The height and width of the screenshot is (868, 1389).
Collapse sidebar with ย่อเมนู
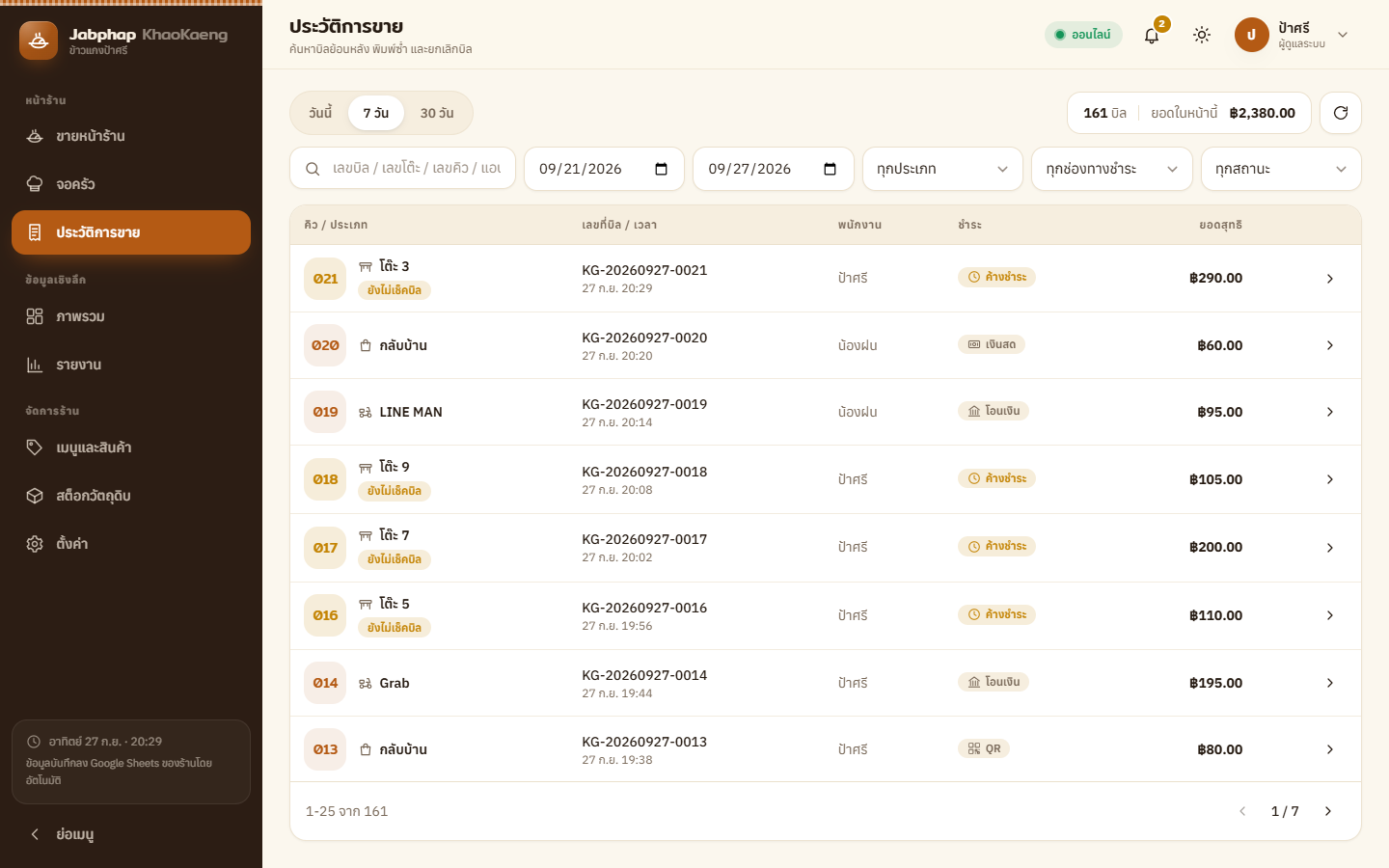(131, 834)
